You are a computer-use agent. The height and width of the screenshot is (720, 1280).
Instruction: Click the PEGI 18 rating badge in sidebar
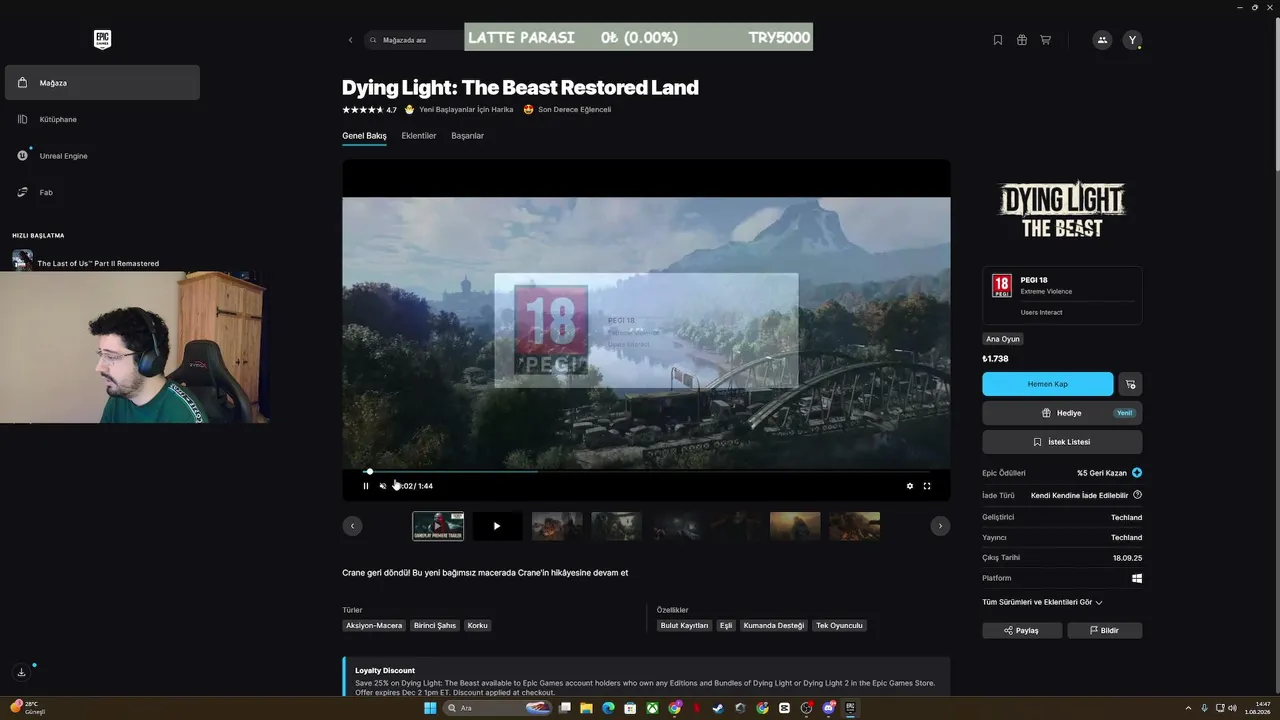[x=1001, y=286]
